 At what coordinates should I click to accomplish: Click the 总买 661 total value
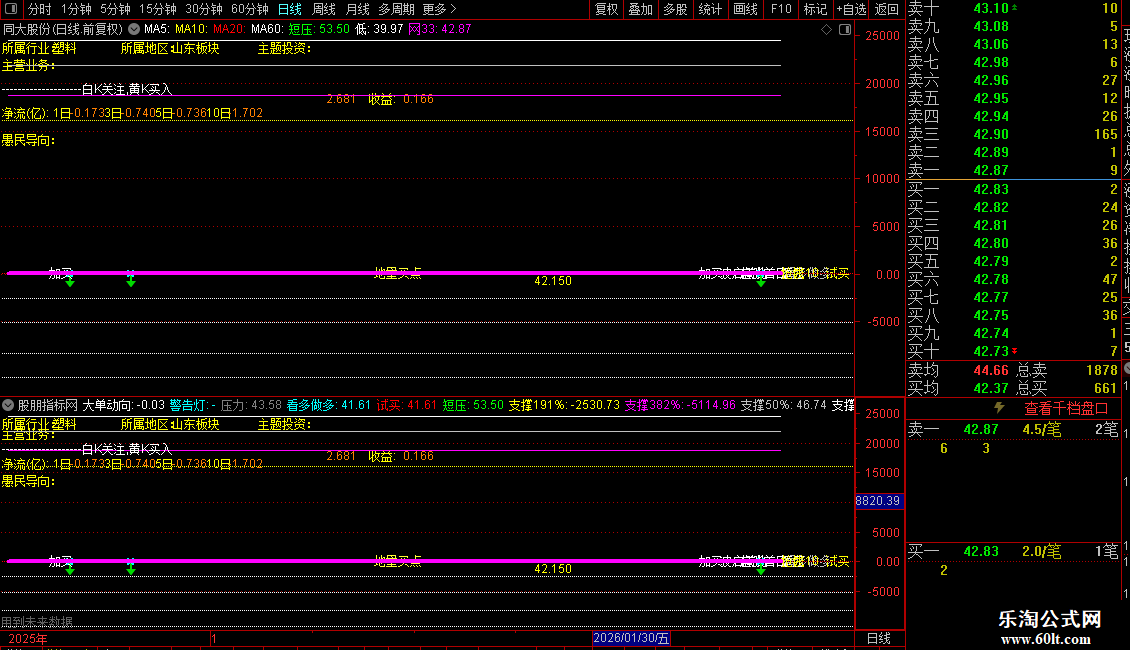coord(1106,388)
